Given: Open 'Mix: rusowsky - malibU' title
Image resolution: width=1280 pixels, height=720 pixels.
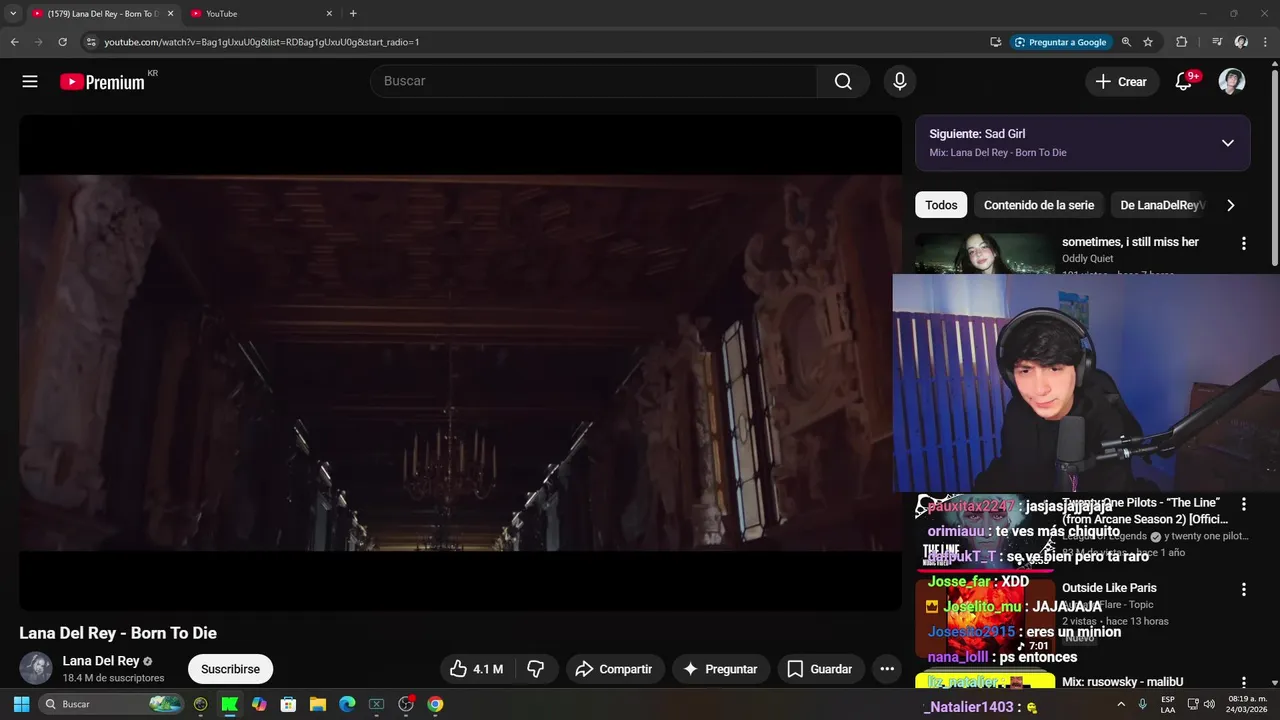Looking at the screenshot, I should coord(1122,682).
